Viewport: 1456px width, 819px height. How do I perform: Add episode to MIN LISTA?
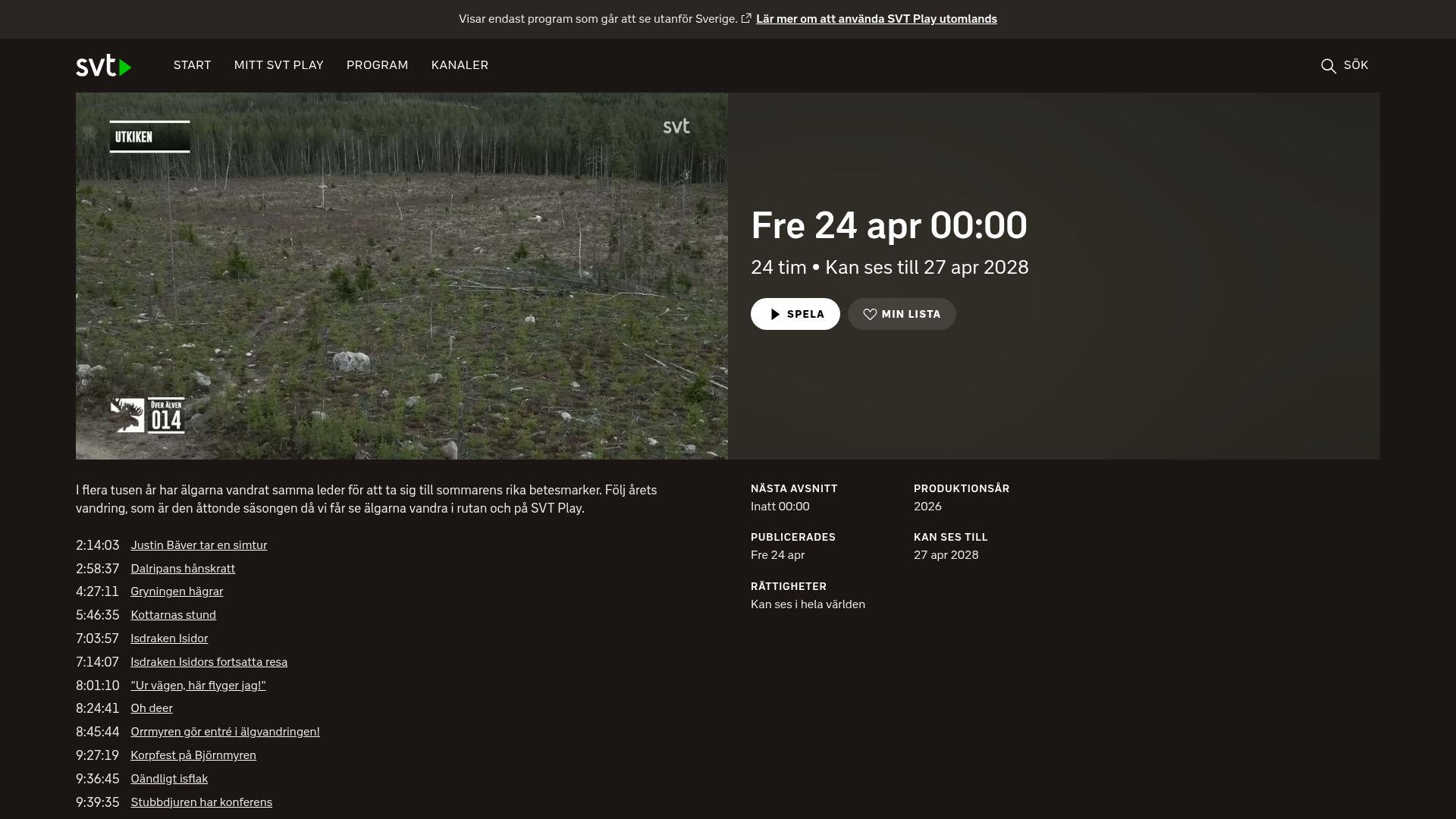[902, 314]
